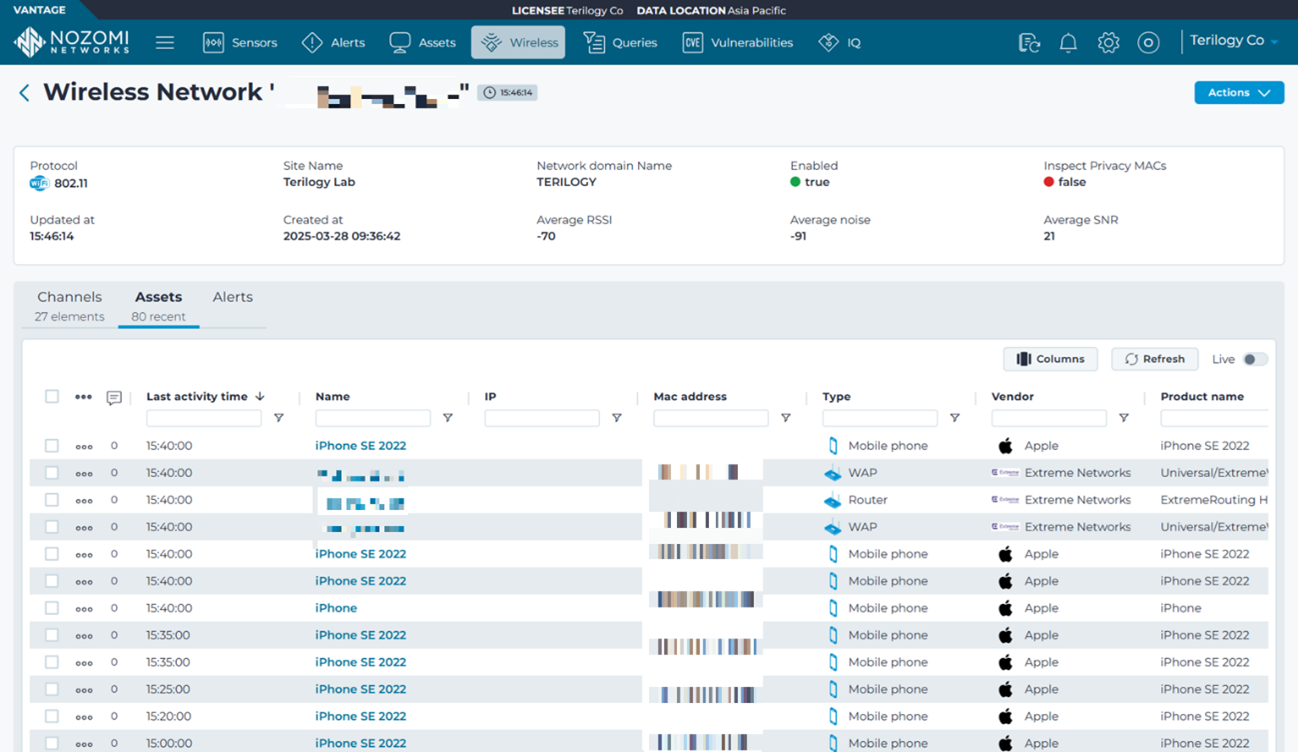Click the reports icon beside the bell
This screenshot has height=752, width=1298.
pos(1029,42)
